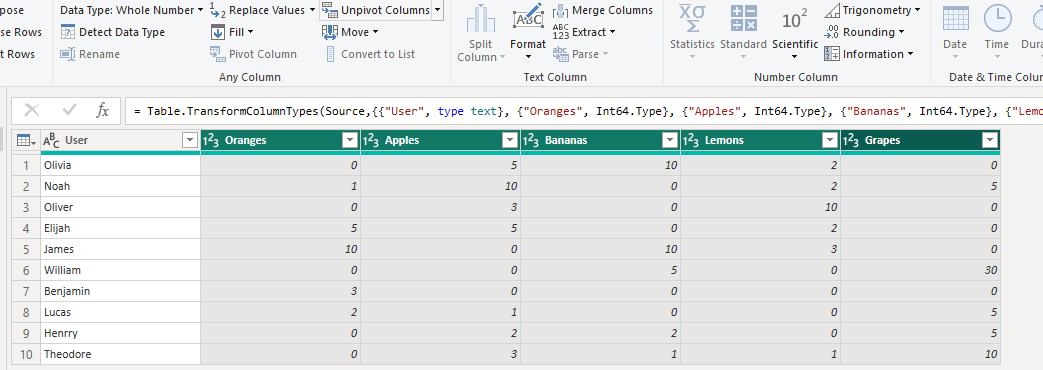1043x370 pixels.
Task: Open the Apples column filter dropdown
Action: (510, 140)
